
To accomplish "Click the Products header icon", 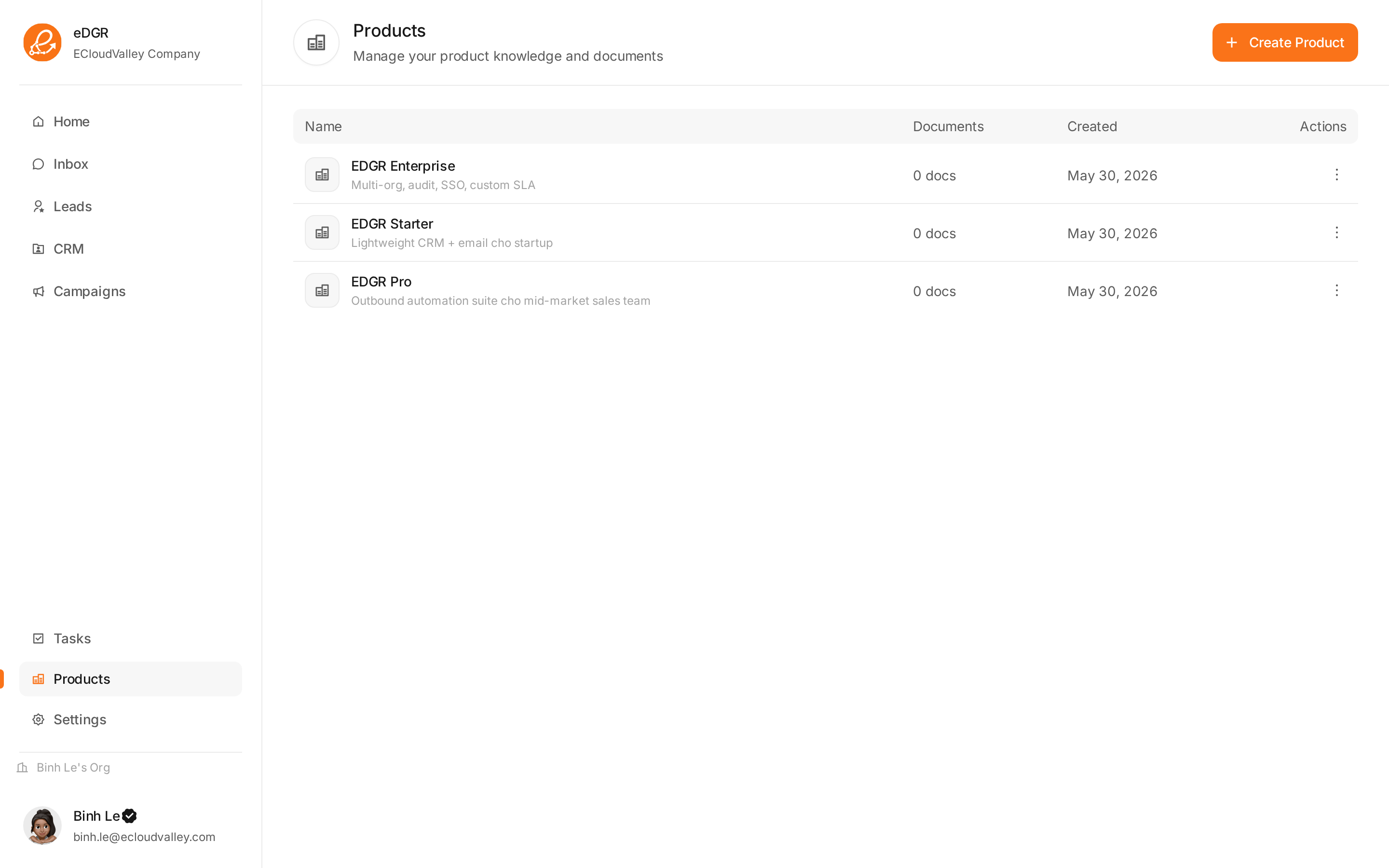I will pyautogui.click(x=316, y=42).
